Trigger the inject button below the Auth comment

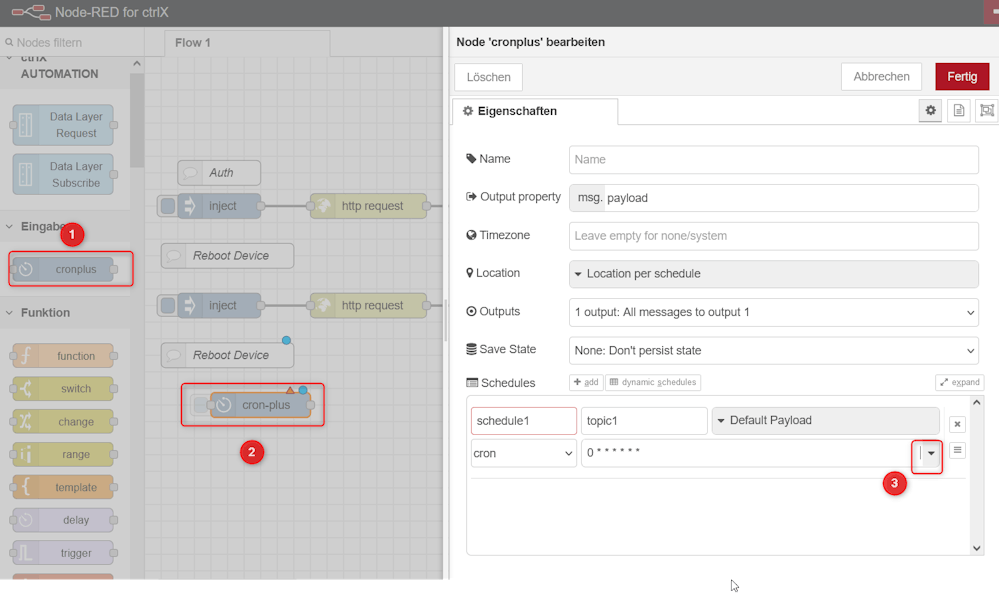168,206
